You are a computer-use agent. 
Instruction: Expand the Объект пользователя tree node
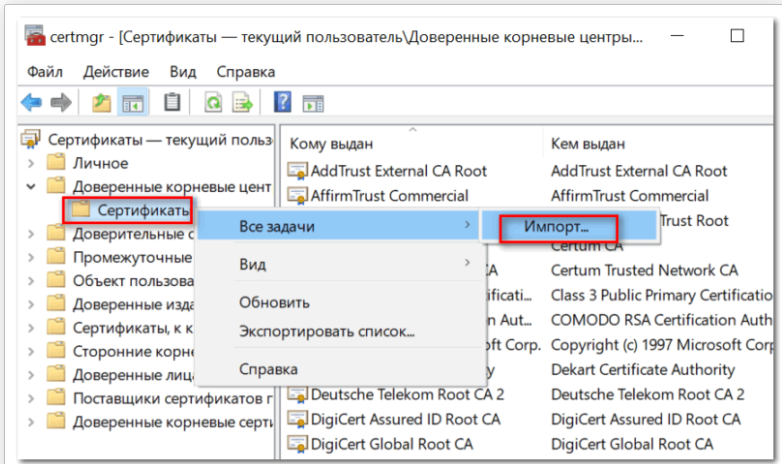tap(31, 281)
